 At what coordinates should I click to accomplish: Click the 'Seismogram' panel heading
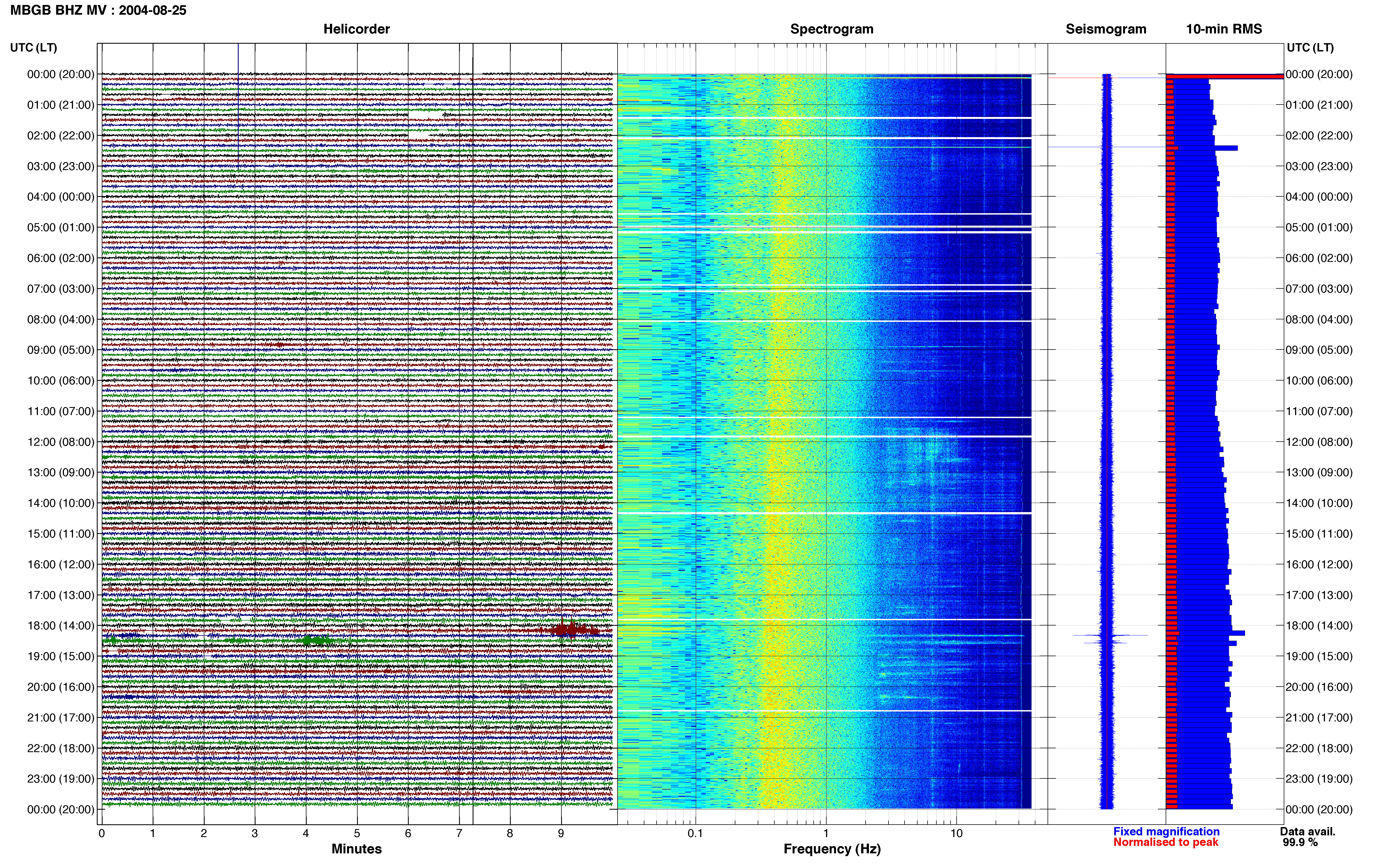pos(1106,29)
